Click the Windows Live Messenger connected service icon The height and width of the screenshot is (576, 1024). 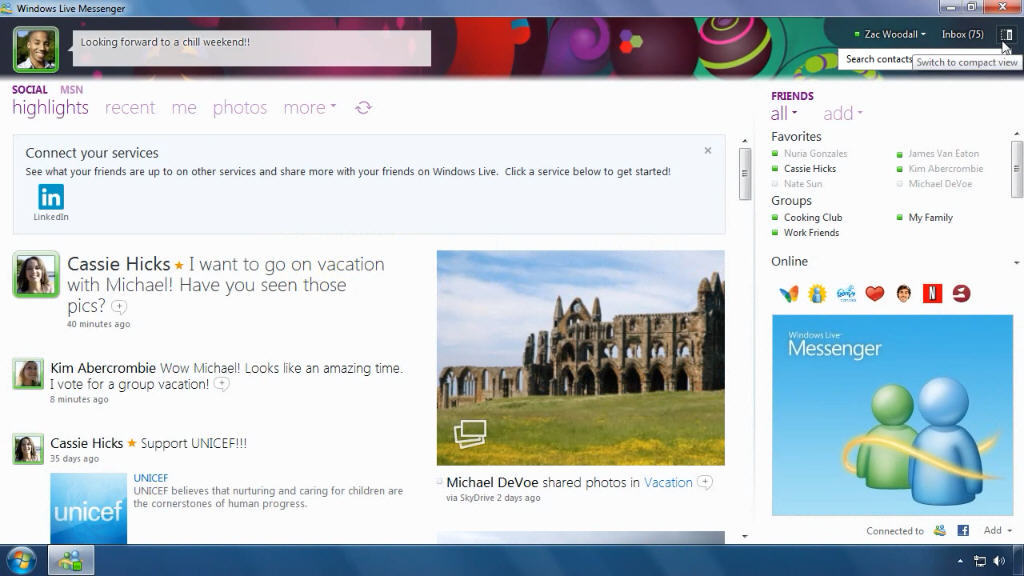[940, 531]
